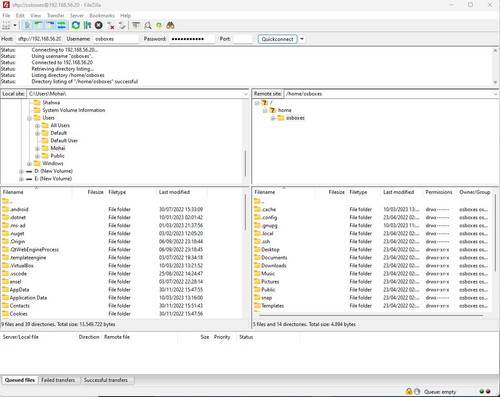500x397 pixels.
Task: Open the Site Manager dropdown arrow
Action: click(15, 25)
